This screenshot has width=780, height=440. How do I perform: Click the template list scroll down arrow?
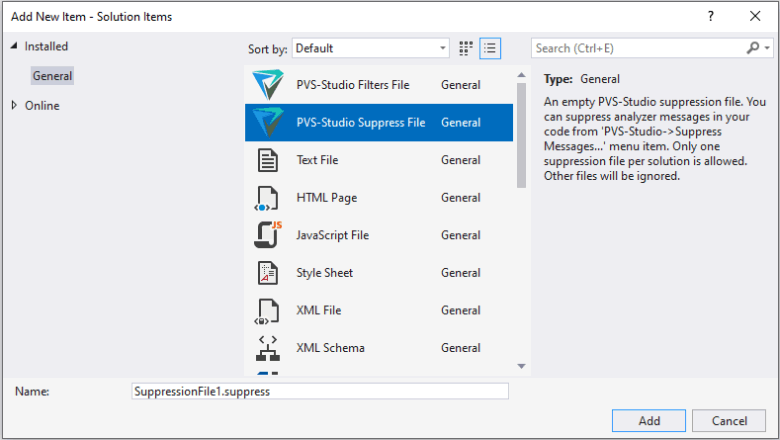tap(521, 366)
